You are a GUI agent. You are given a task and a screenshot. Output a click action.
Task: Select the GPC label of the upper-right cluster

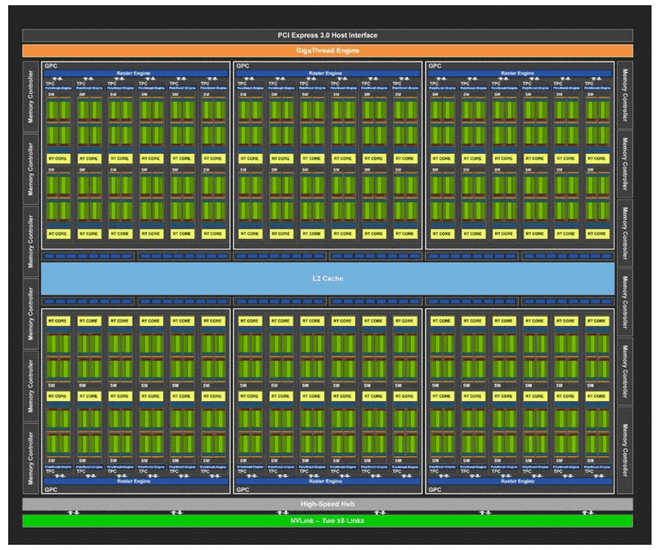(x=435, y=66)
